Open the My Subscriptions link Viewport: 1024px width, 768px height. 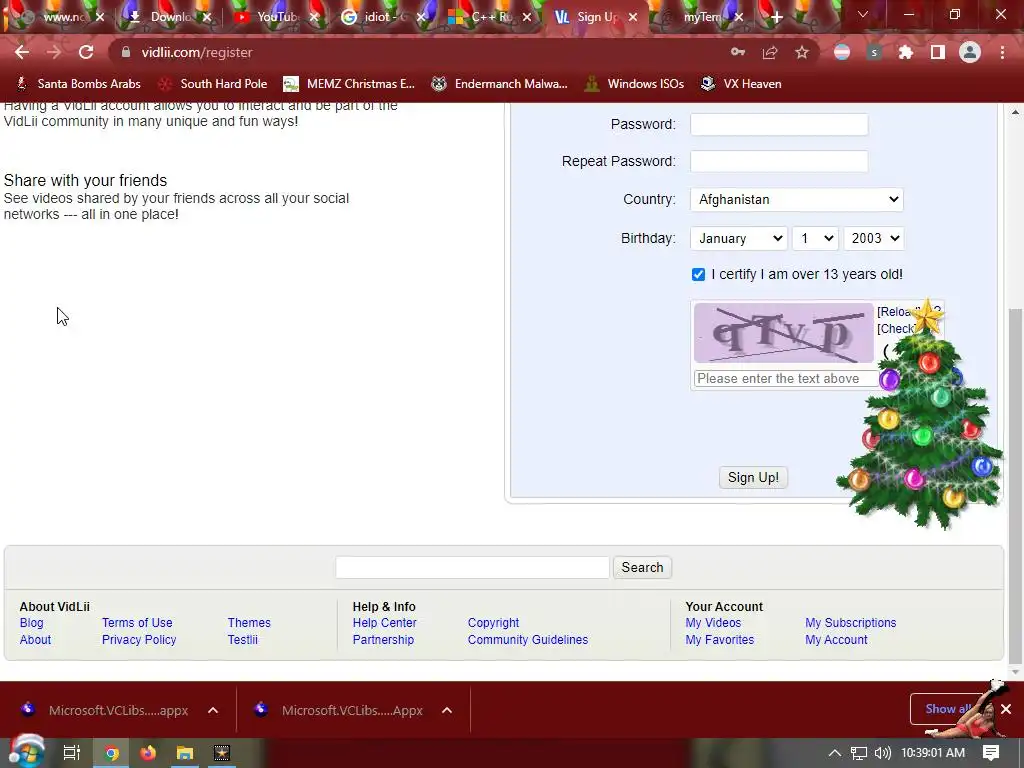(x=850, y=623)
